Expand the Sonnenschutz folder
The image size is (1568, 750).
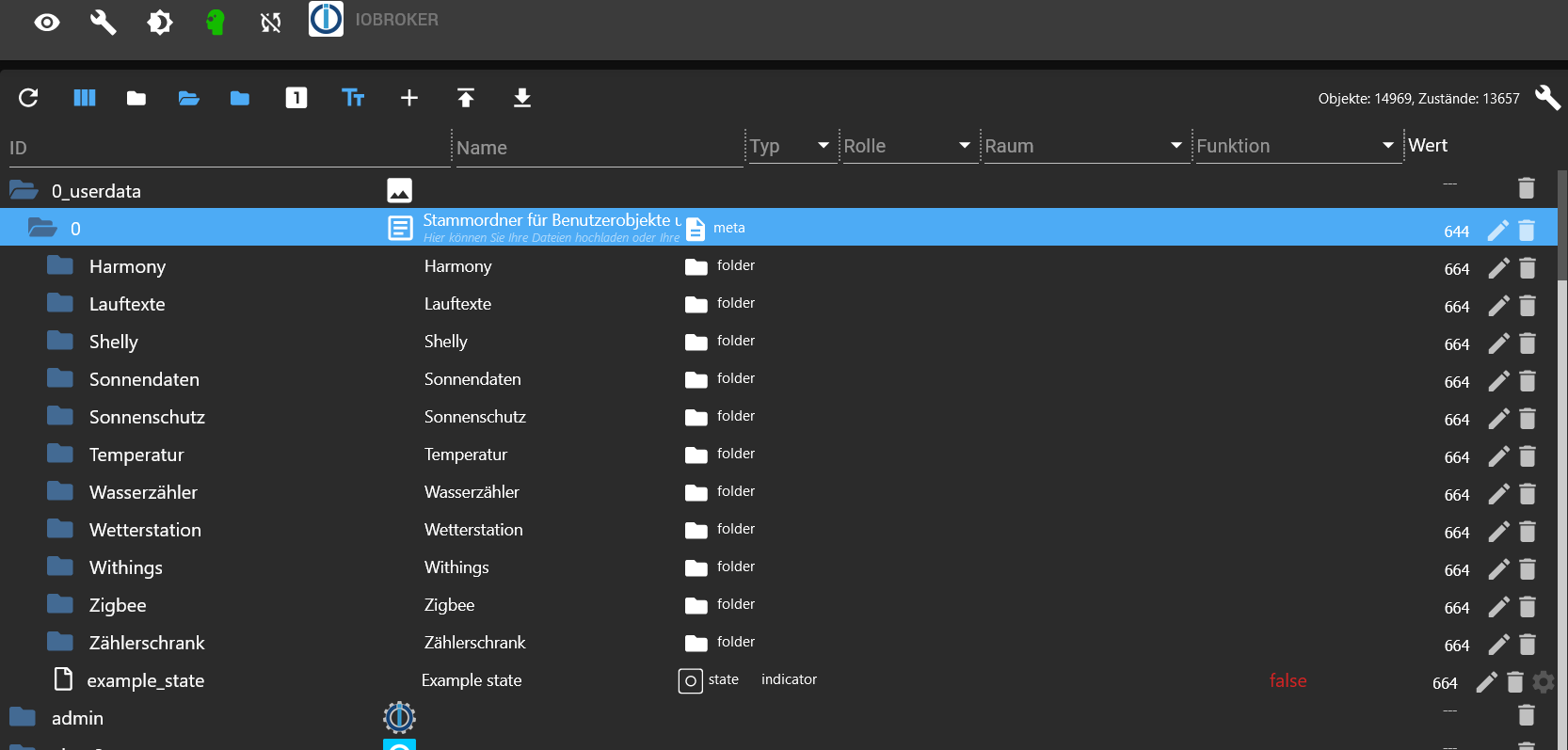click(60, 416)
